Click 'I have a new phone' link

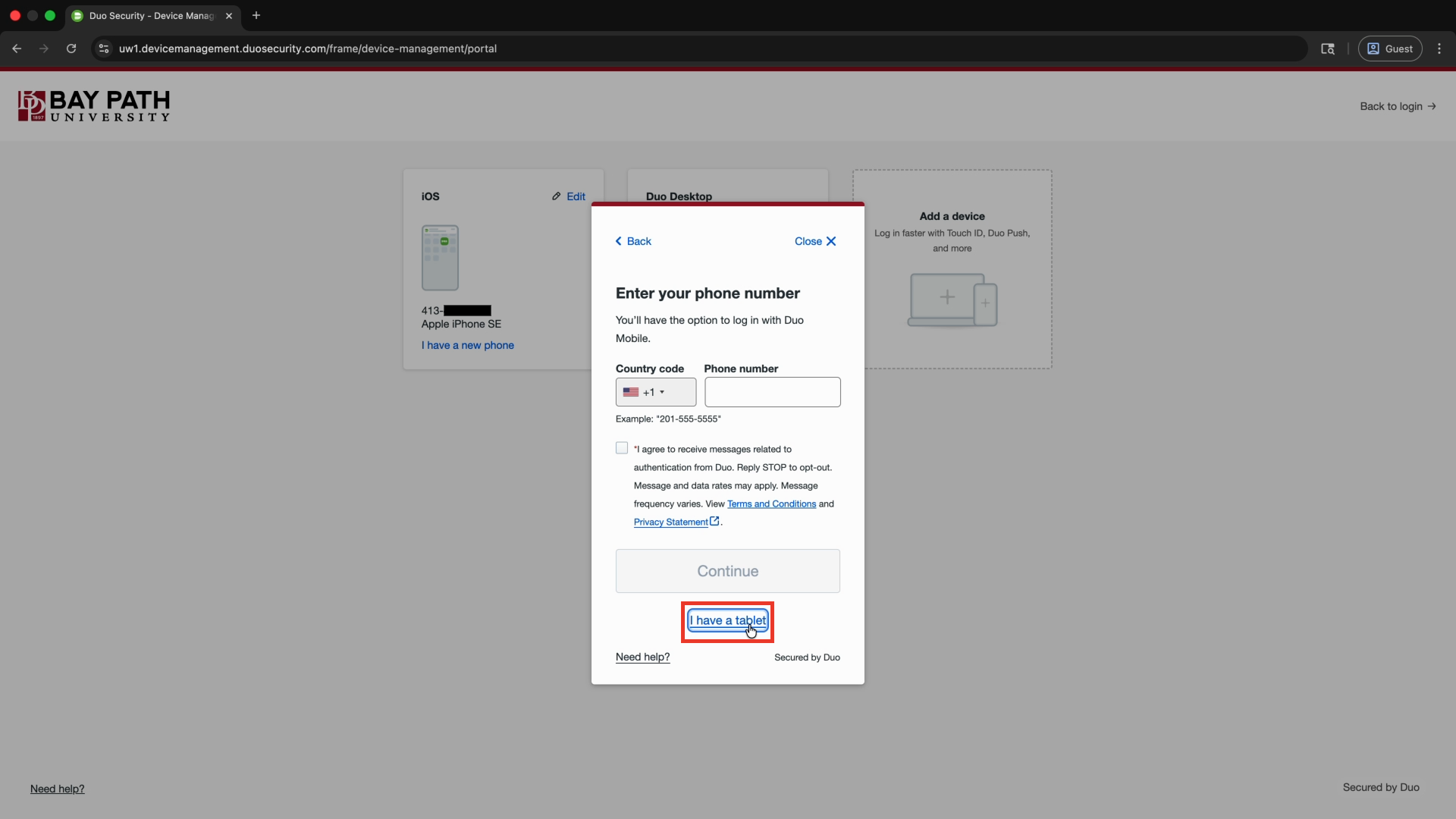(468, 345)
